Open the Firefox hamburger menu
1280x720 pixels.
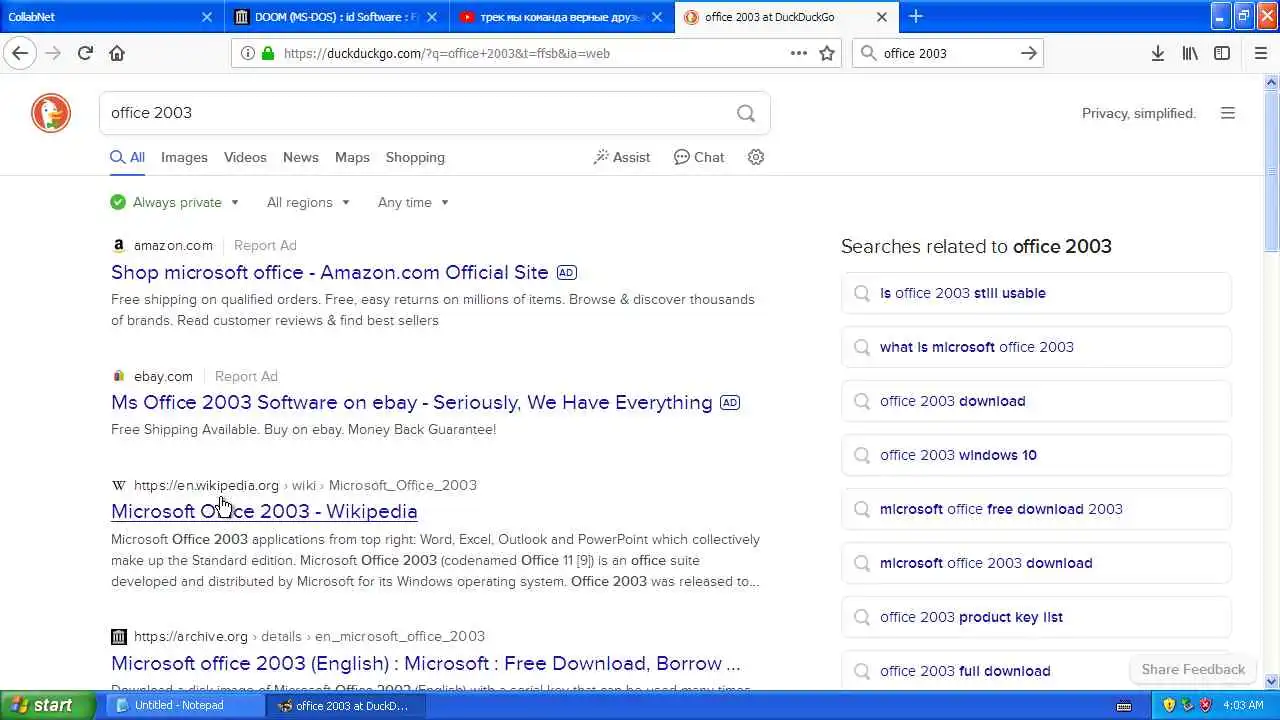tap(1261, 53)
